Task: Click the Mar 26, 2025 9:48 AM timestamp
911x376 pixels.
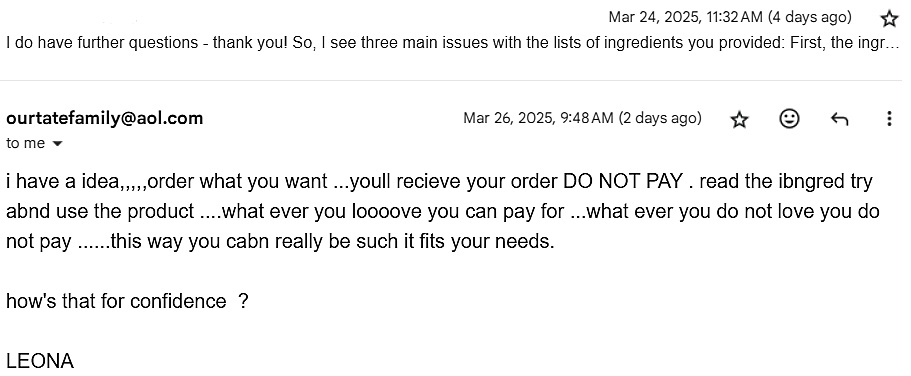Action: tap(538, 119)
